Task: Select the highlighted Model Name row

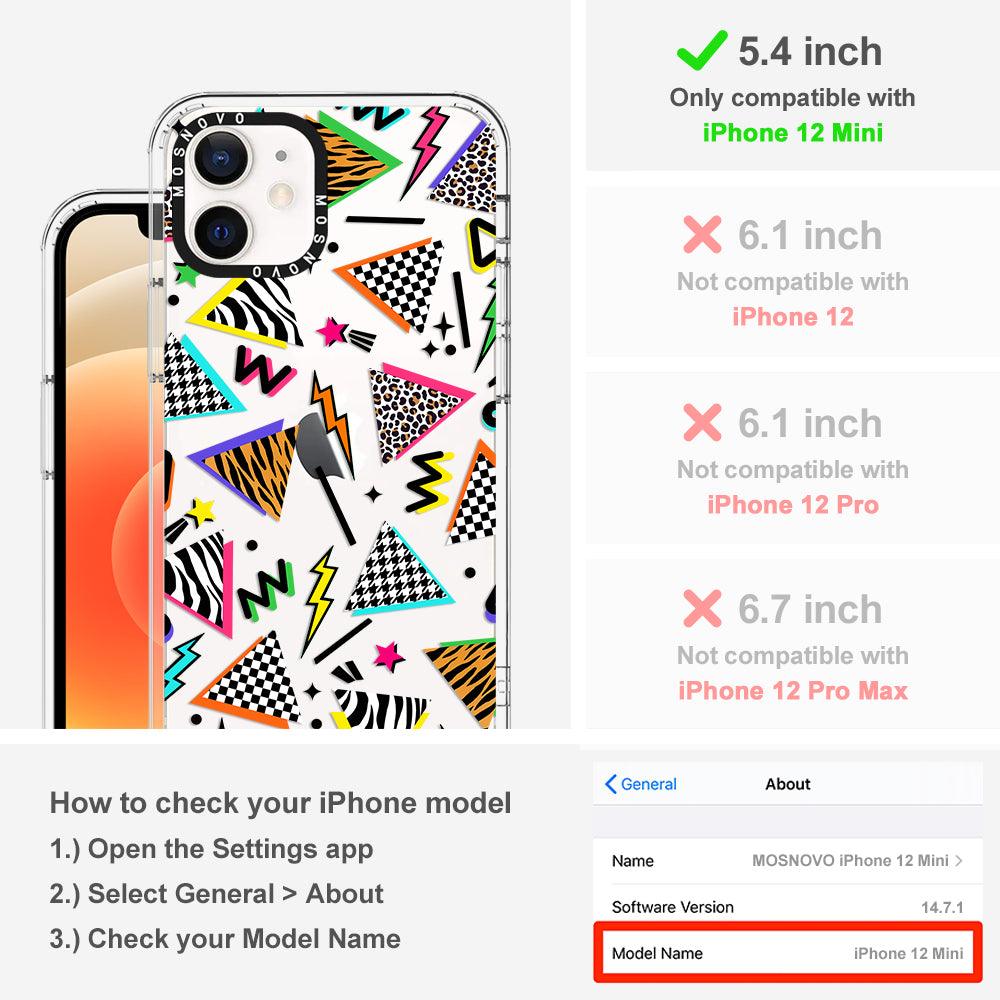Action: click(x=788, y=953)
